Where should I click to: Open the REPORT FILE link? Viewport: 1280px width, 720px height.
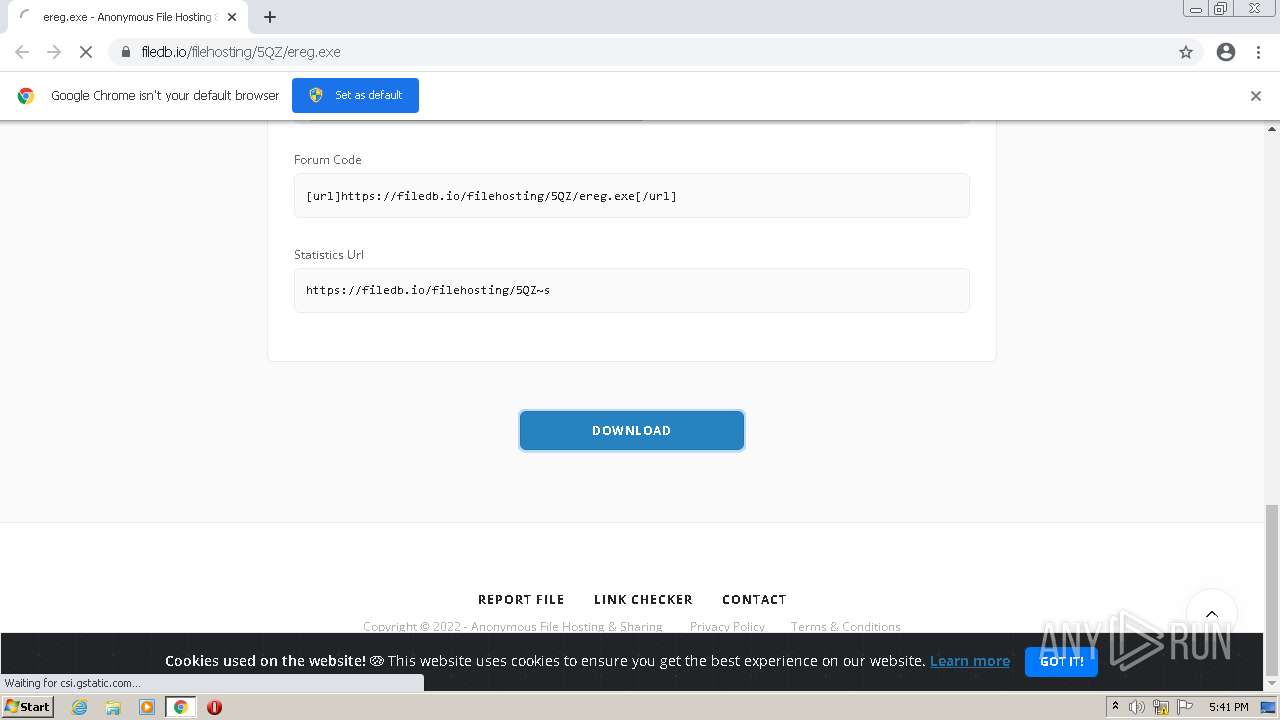521,599
